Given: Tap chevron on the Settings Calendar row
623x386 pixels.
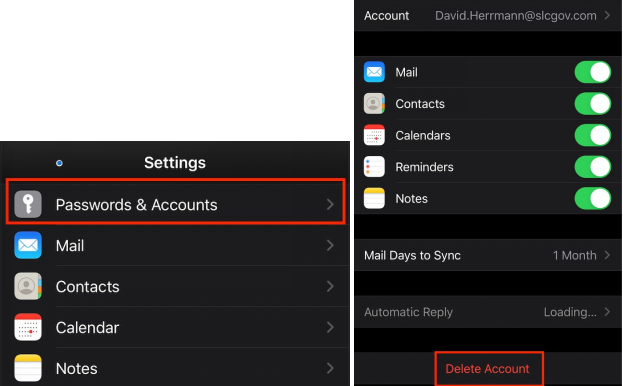Looking at the screenshot, I should [x=330, y=327].
